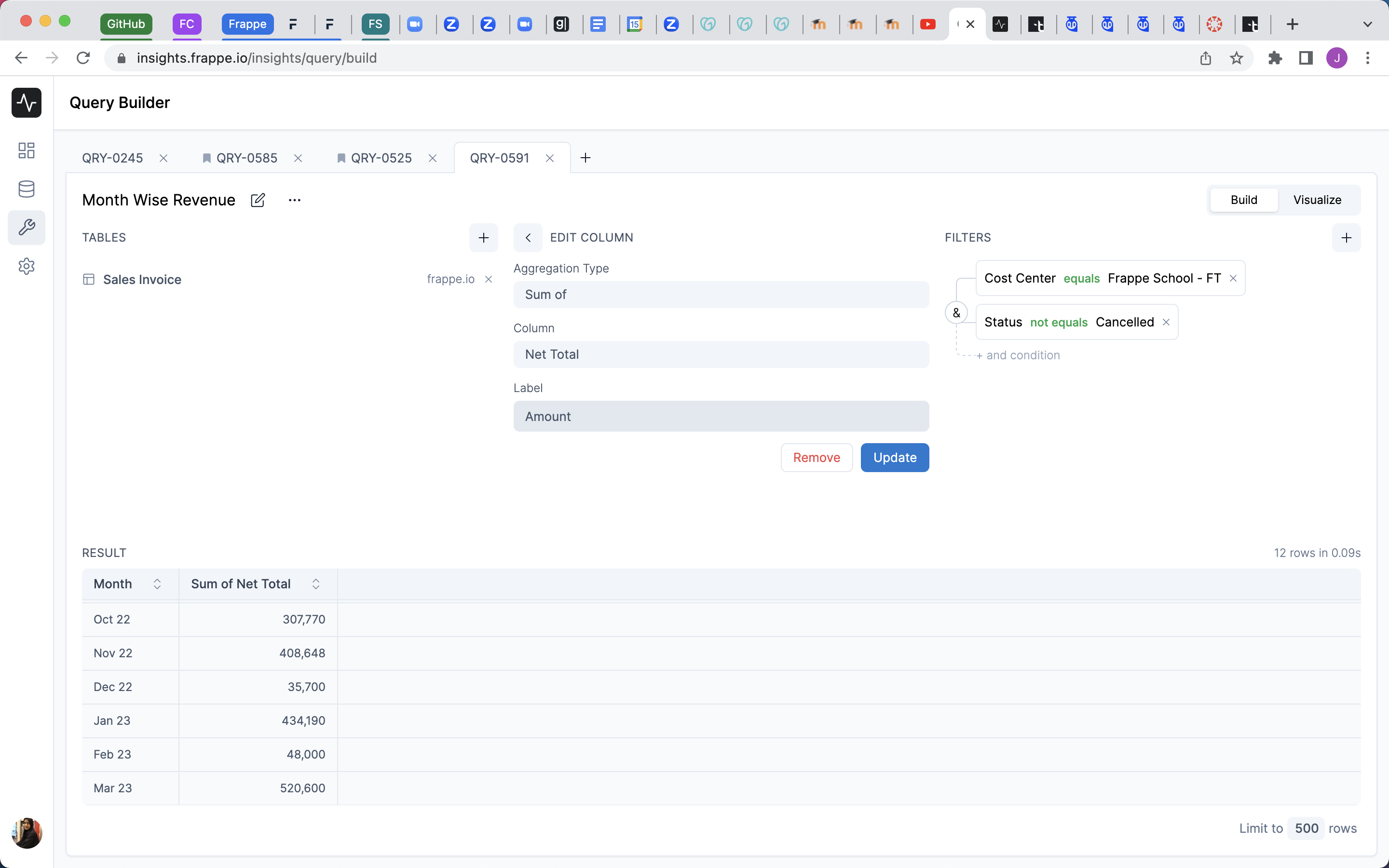This screenshot has height=868, width=1389.
Task: Open the Dashboards panel in the sidebar
Action: [27, 150]
